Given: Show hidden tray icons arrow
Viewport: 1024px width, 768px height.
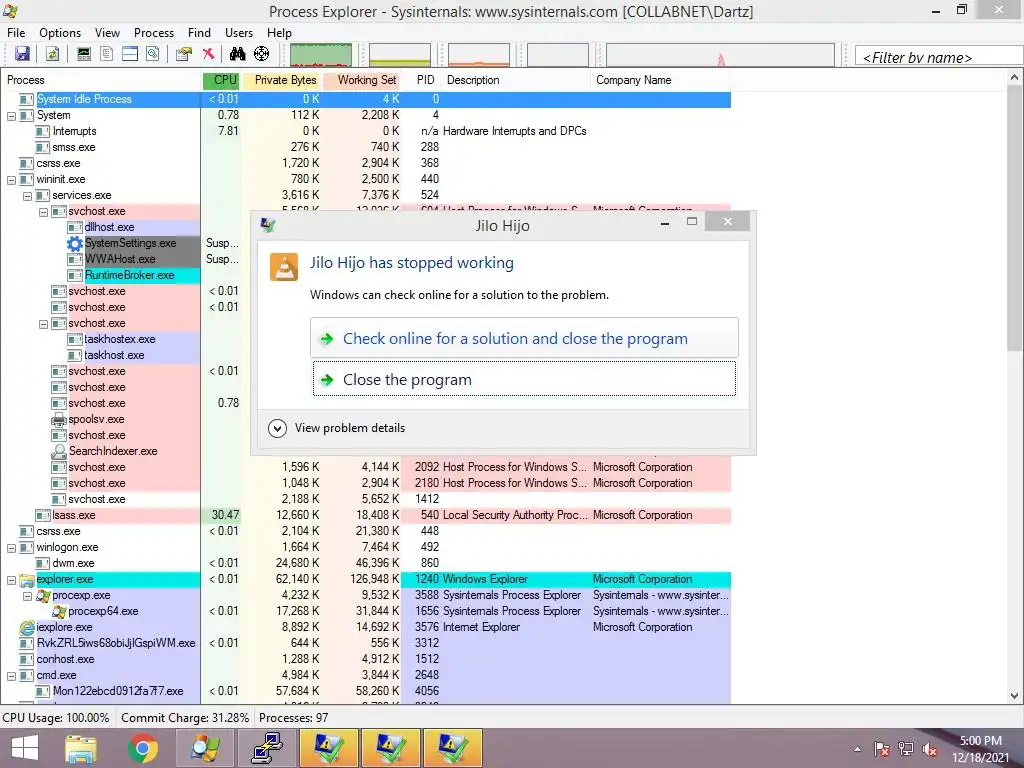Looking at the screenshot, I should pyautogui.click(x=857, y=749).
